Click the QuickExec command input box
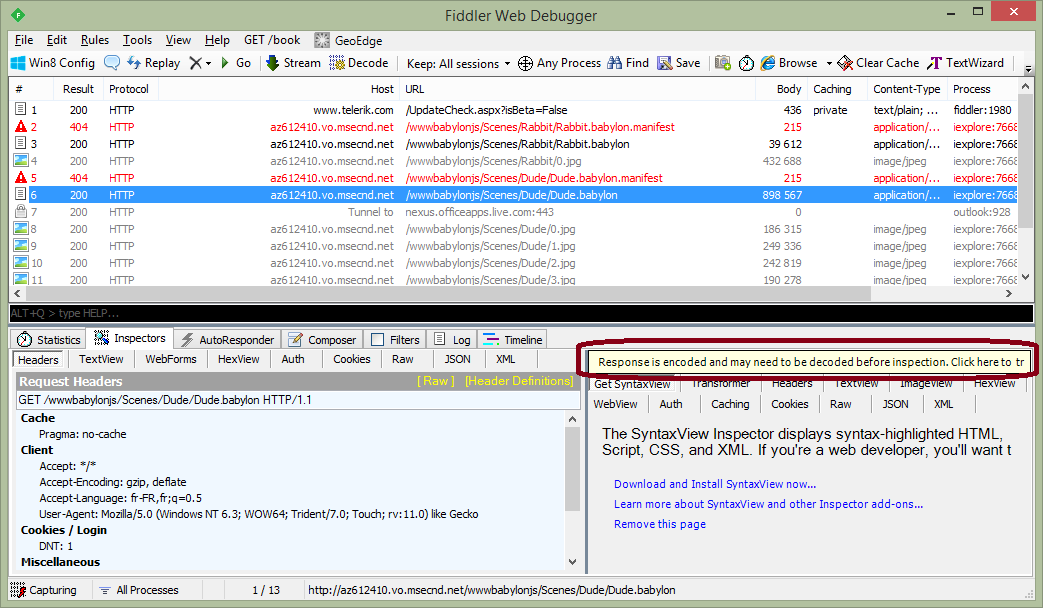 (500, 314)
